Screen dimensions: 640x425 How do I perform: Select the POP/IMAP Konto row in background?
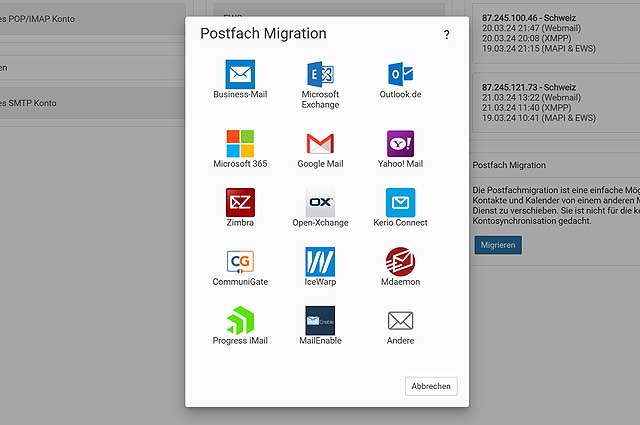click(92, 19)
